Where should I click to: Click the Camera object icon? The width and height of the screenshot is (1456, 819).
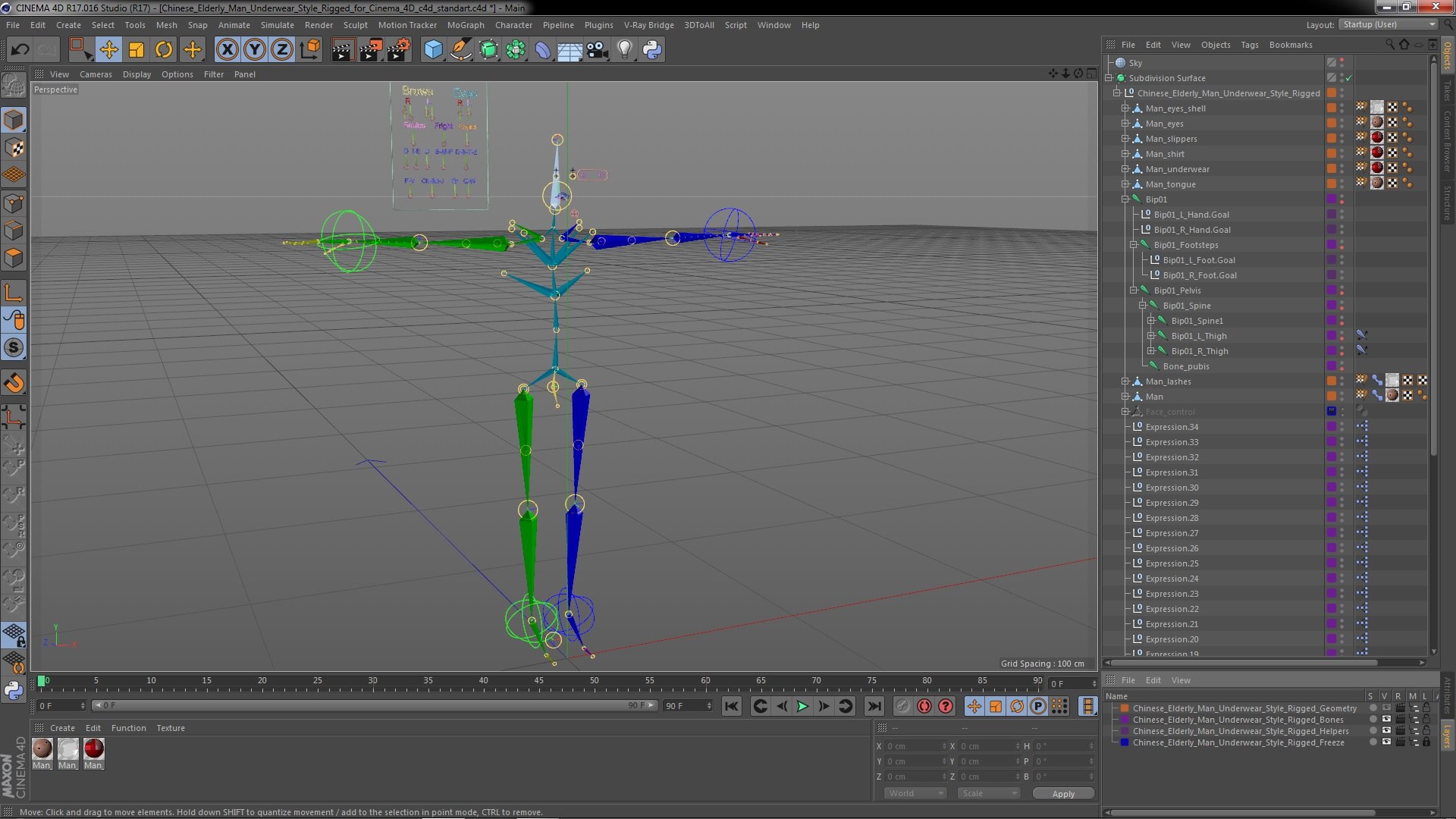click(597, 50)
